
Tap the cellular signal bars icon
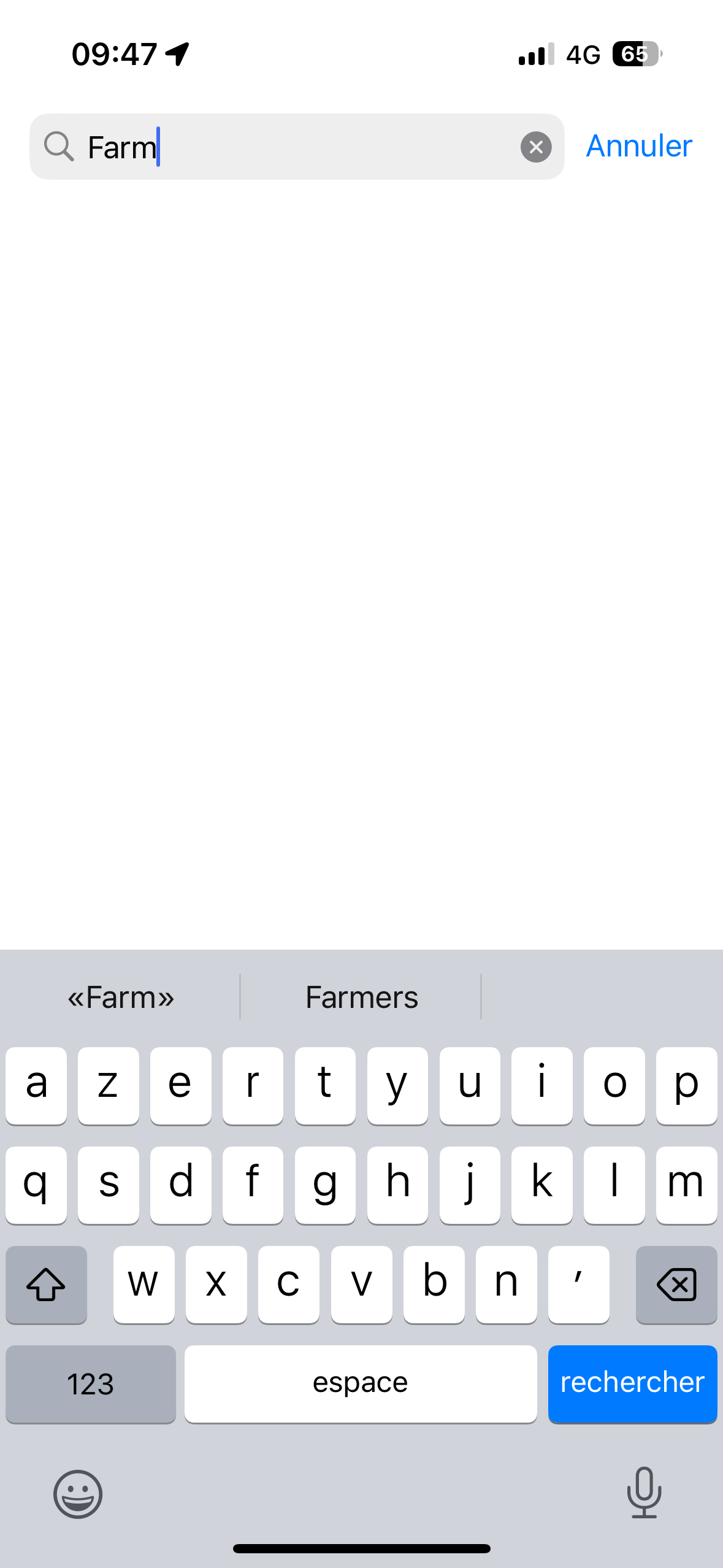tap(536, 54)
